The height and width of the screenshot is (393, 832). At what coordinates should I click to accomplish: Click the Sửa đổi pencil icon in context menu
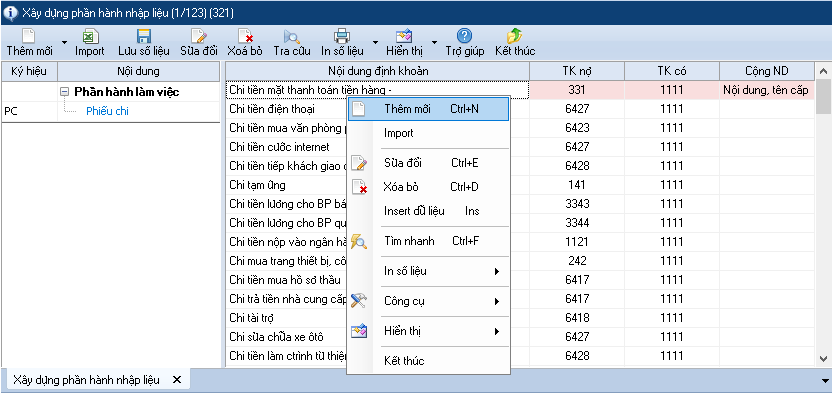[359, 163]
